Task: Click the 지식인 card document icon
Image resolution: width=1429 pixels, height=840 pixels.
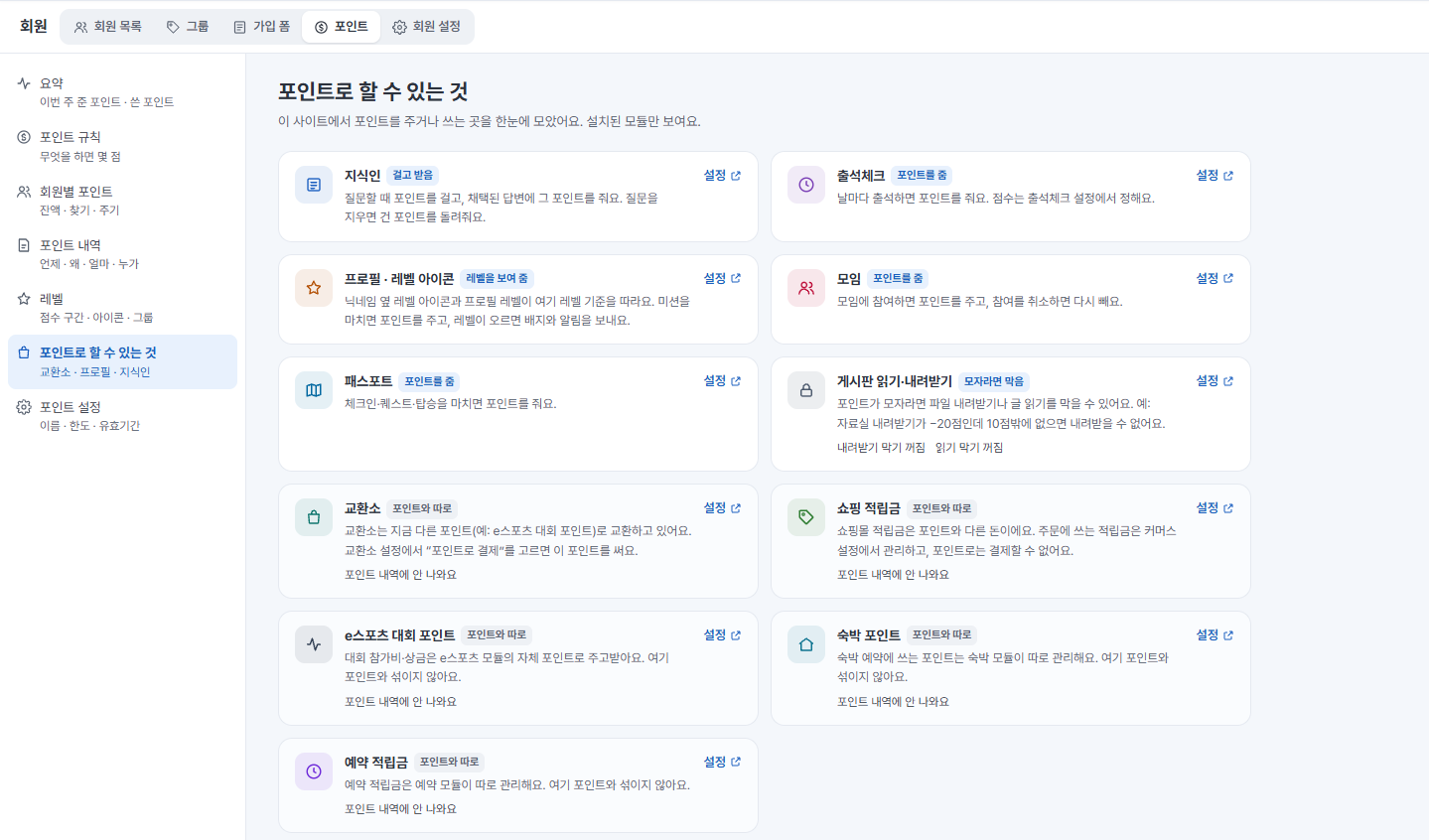Action: point(314,185)
